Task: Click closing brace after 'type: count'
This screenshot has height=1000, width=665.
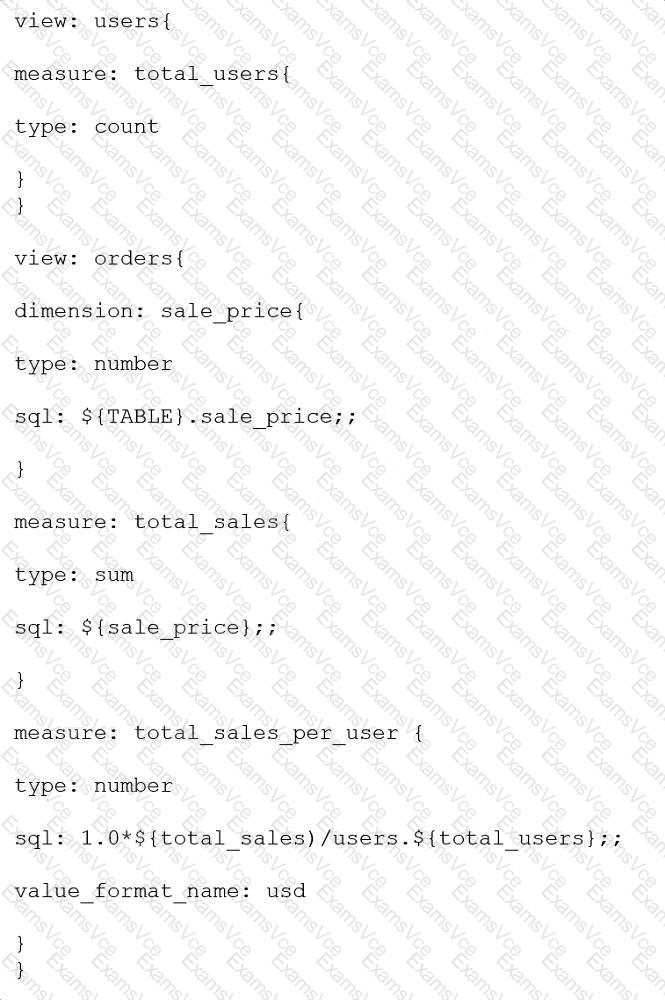Action: click(x=20, y=179)
